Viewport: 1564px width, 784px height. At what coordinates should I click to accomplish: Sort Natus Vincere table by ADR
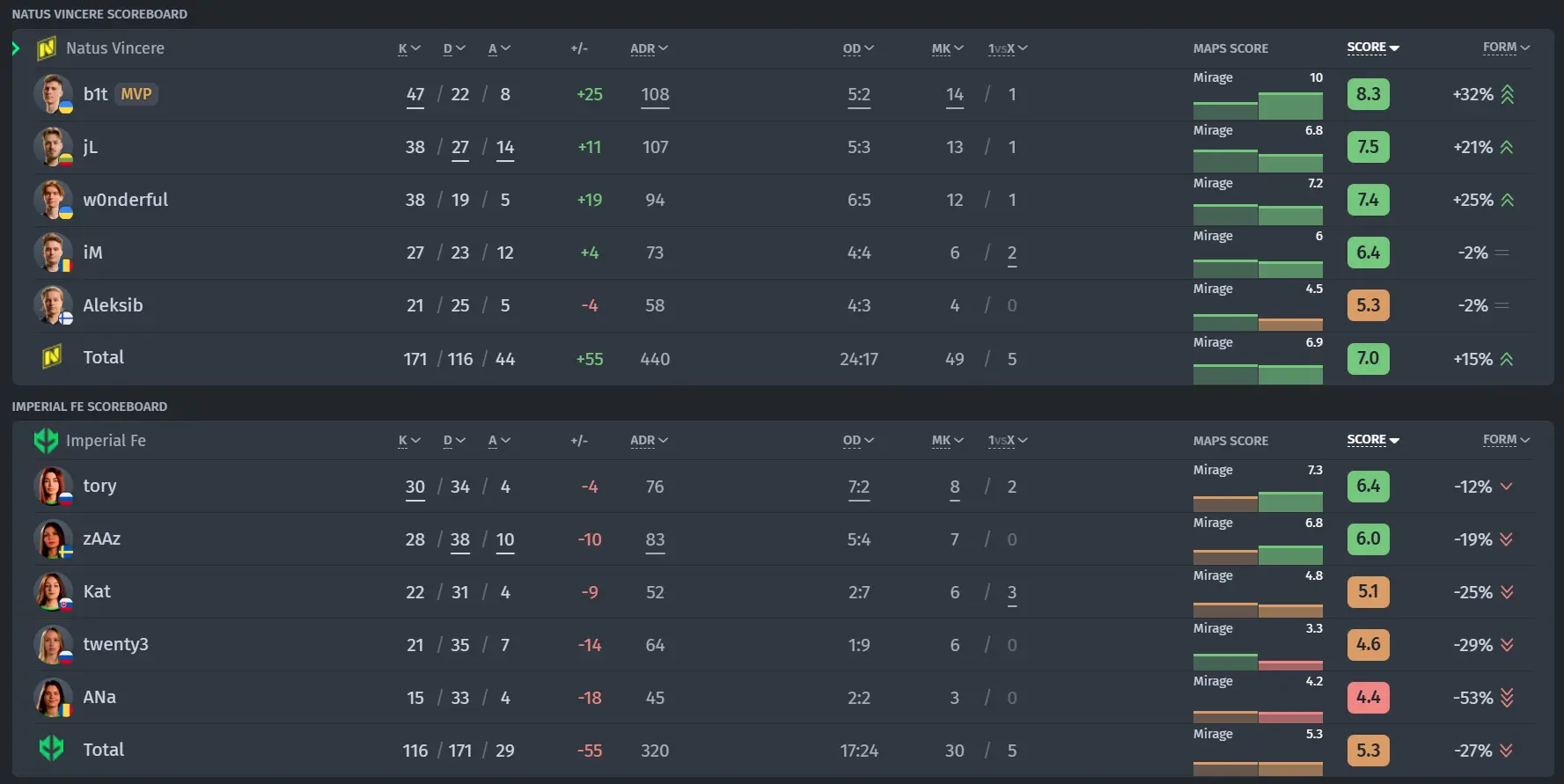pyautogui.click(x=649, y=48)
